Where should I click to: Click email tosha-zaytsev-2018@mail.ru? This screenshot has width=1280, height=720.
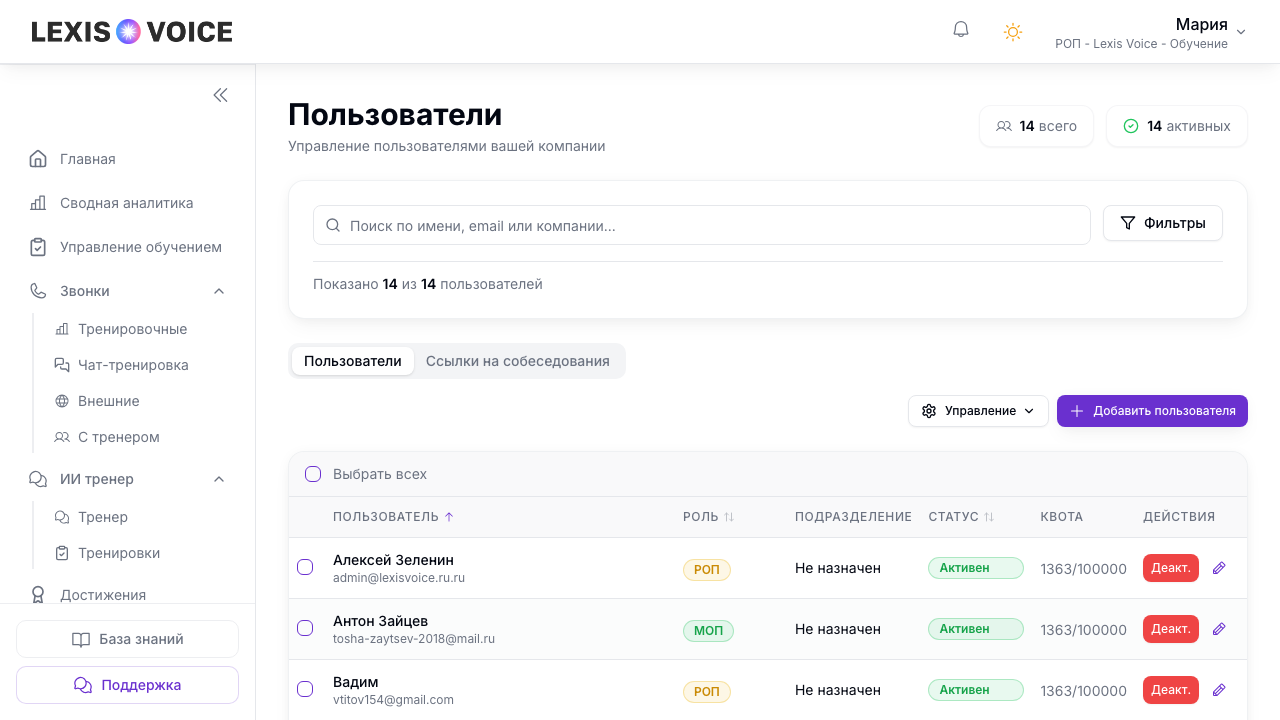(414, 639)
